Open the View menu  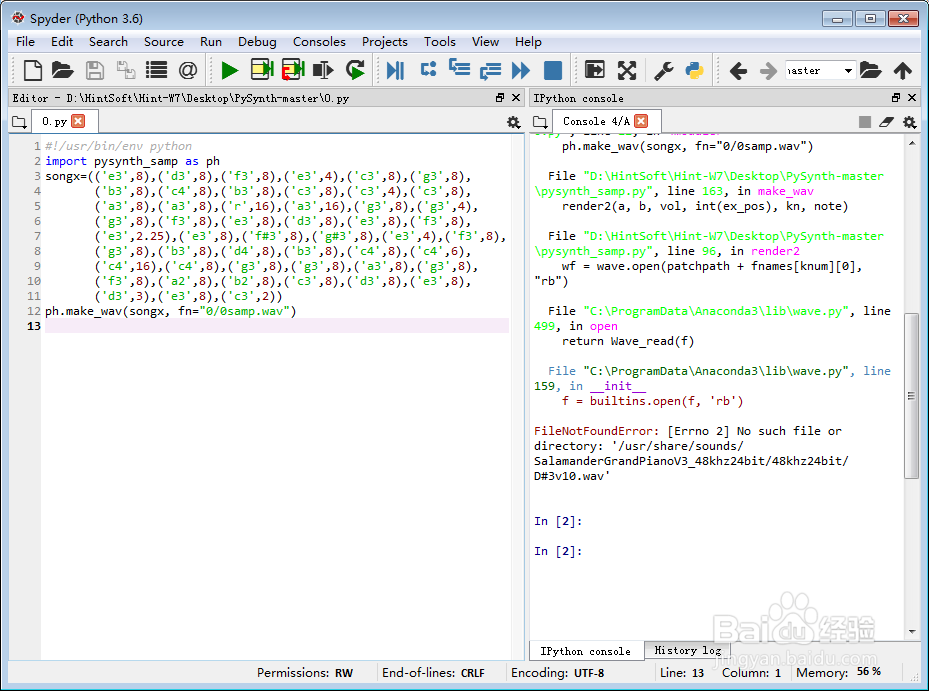coord(485,41)
